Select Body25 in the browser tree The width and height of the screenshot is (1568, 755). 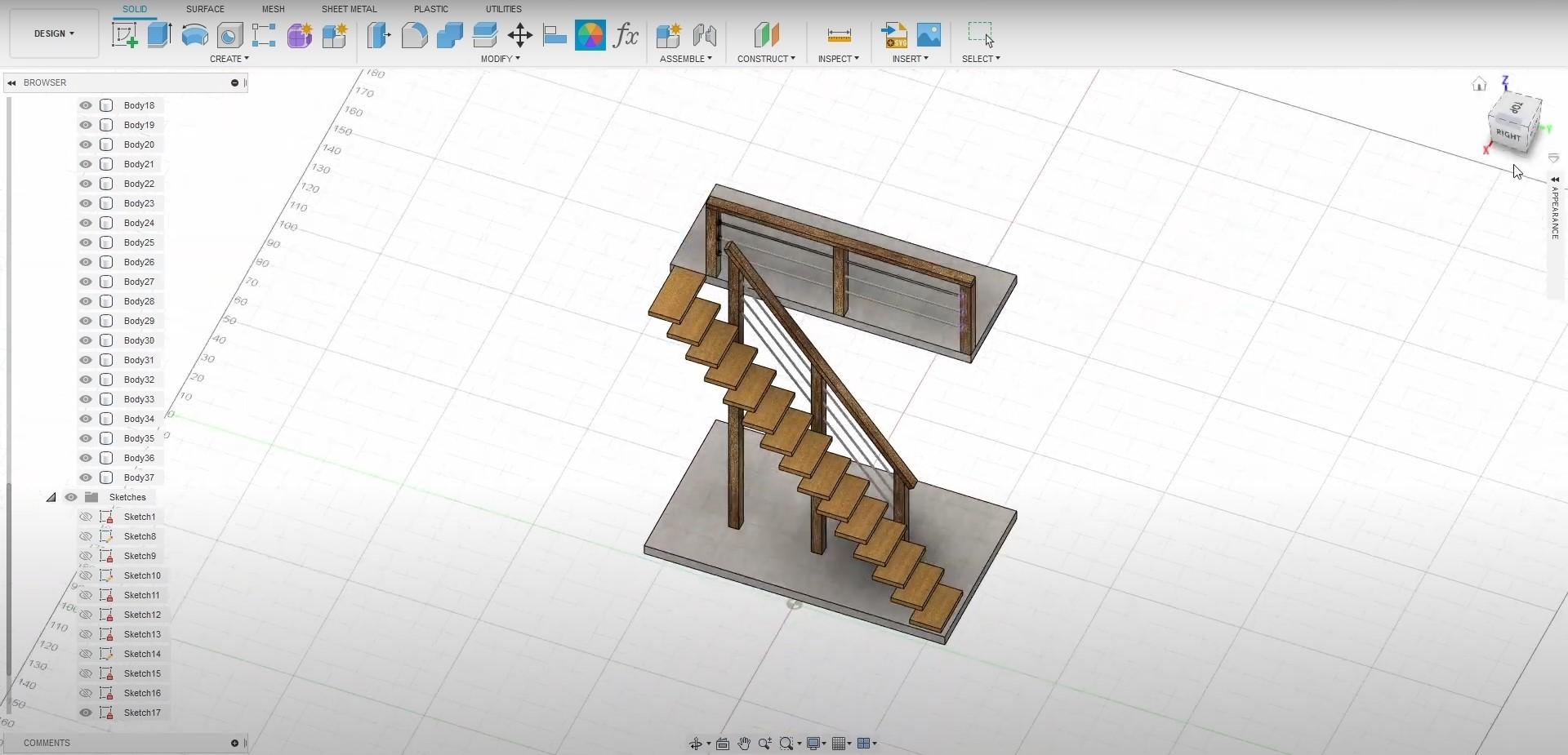point(139,242)
